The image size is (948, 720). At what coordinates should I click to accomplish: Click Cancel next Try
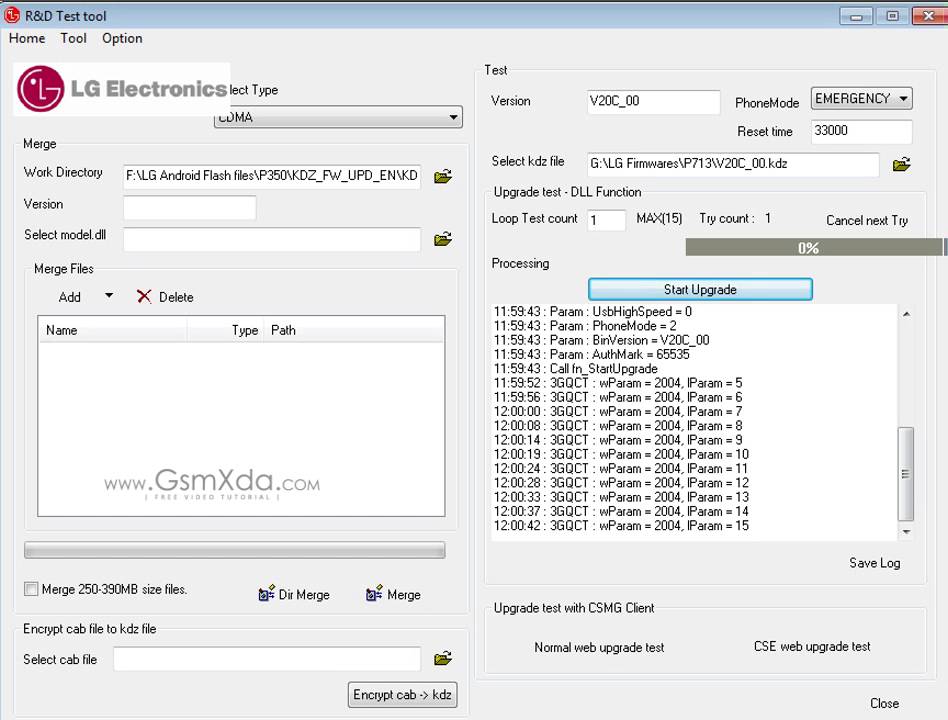[867, 220]
